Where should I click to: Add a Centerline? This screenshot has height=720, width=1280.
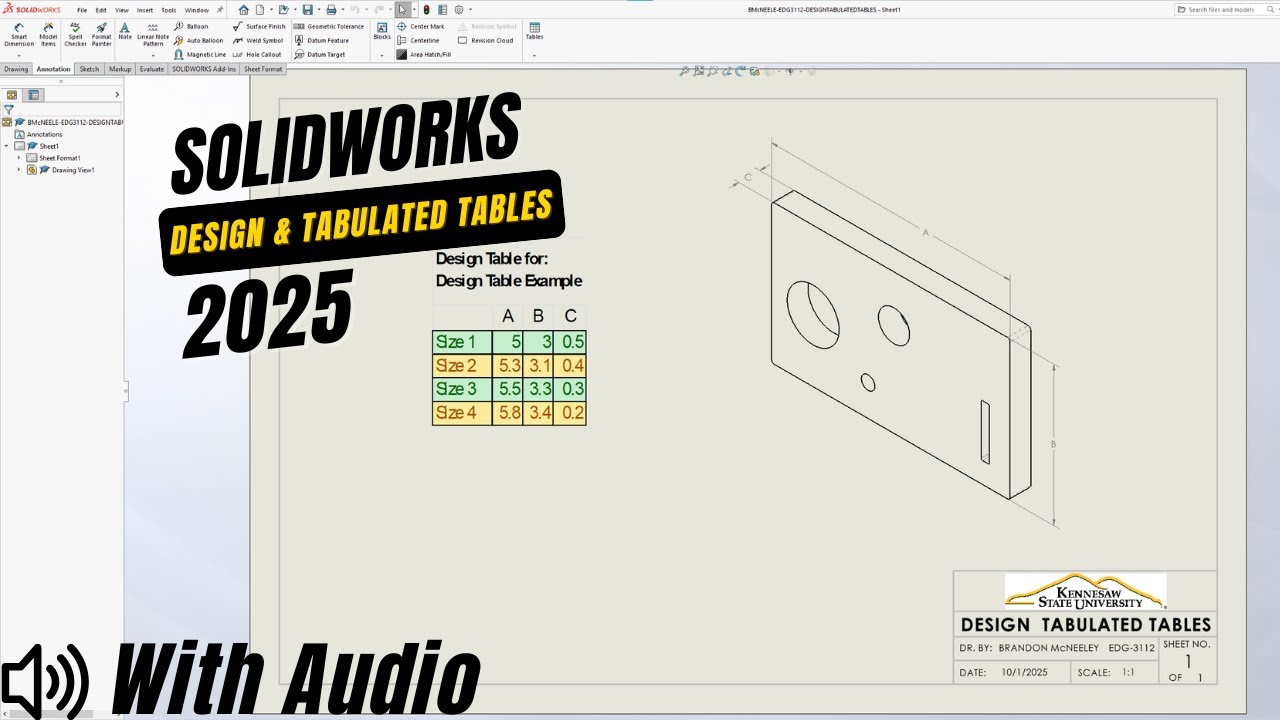pyautogui.click(x=418, y=40)
